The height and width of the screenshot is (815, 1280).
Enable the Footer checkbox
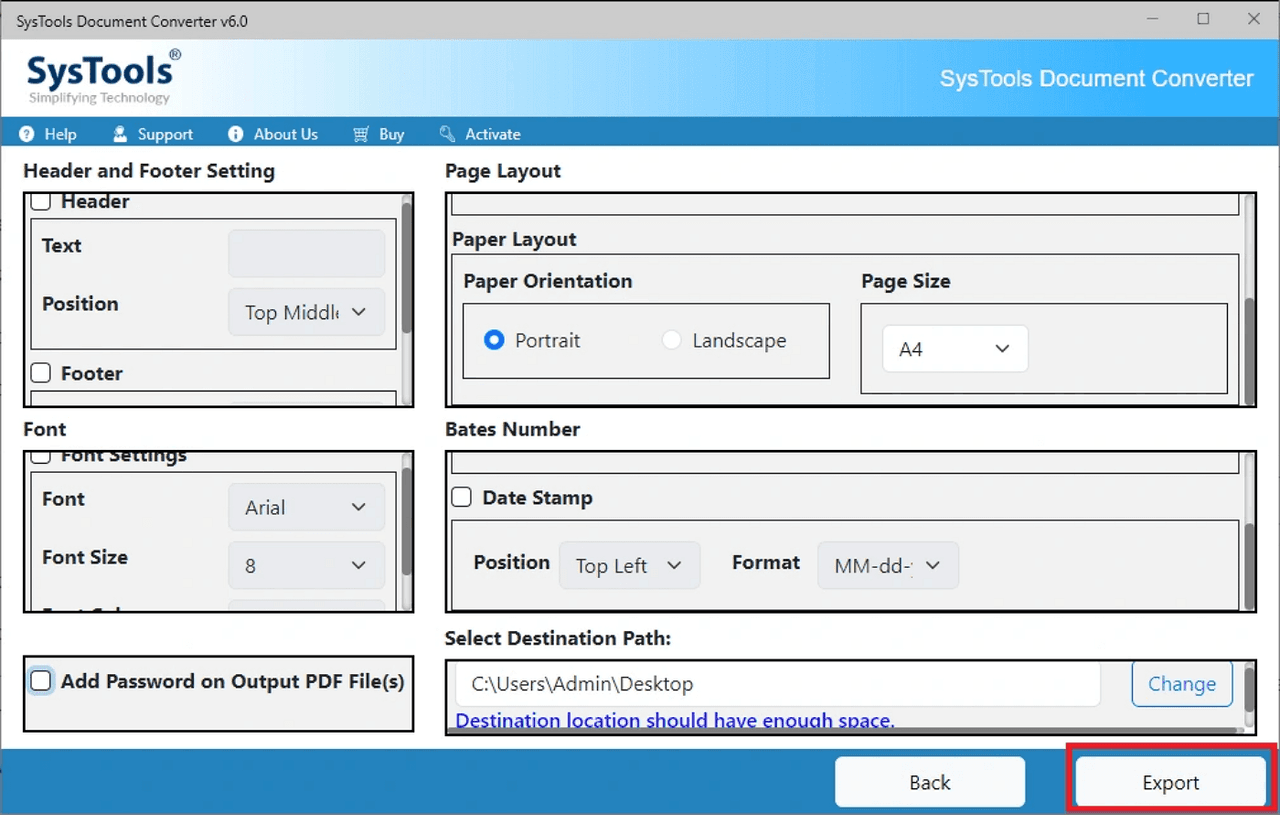[41, 373]
